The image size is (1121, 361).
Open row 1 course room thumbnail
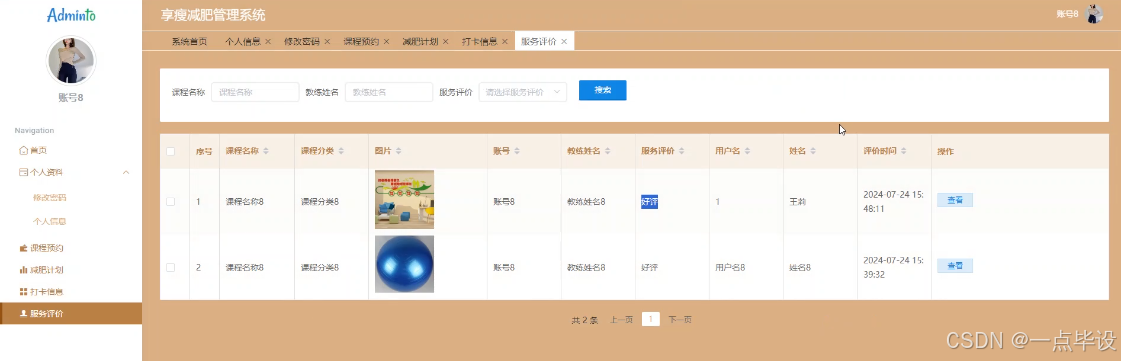[405, 199]
